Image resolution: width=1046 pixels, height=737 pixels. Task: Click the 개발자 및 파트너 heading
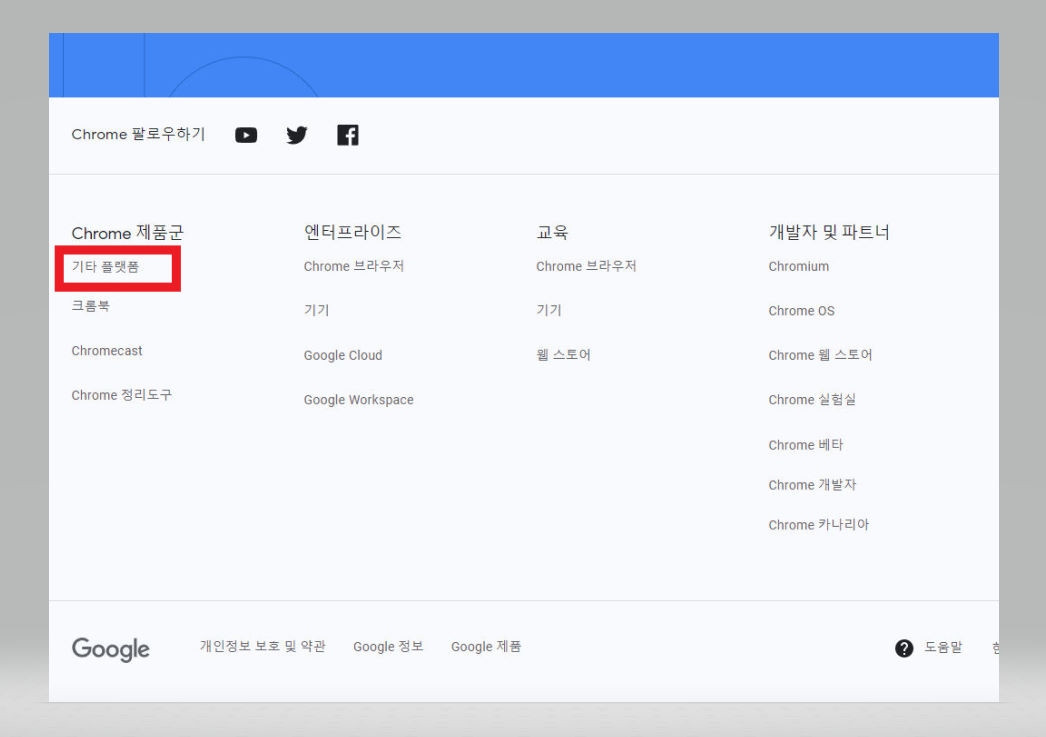point(829,232)
